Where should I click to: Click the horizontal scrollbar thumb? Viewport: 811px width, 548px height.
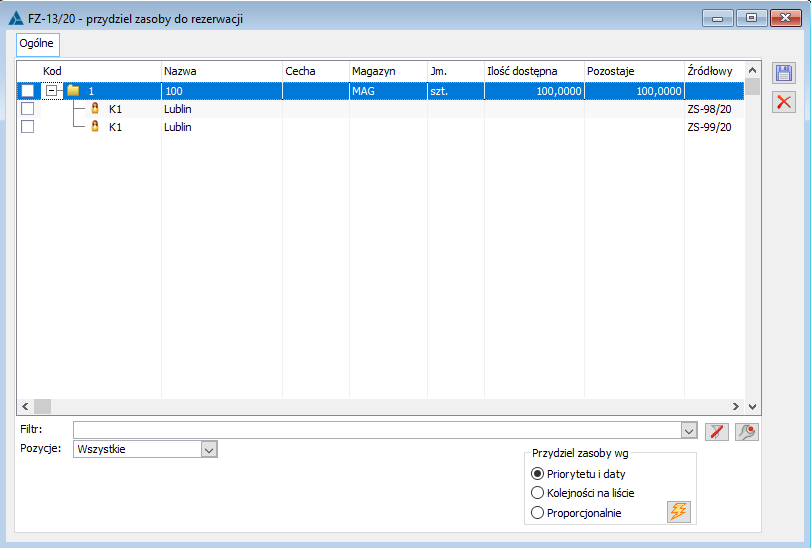click(42, 406)
